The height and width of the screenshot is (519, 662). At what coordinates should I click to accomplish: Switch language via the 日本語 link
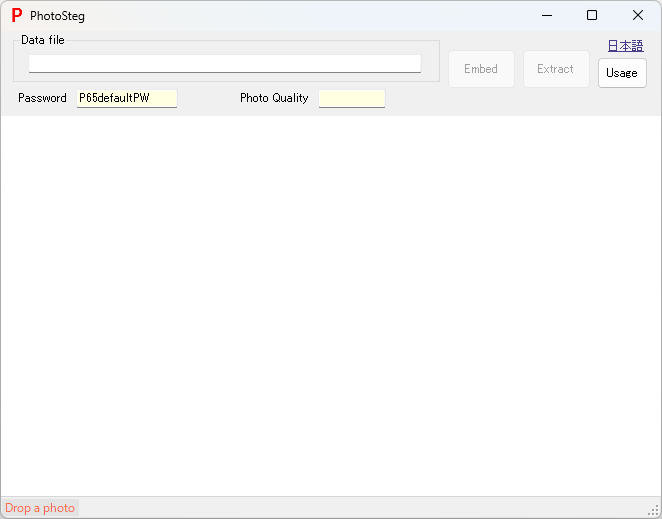click(x=625, y=46)
